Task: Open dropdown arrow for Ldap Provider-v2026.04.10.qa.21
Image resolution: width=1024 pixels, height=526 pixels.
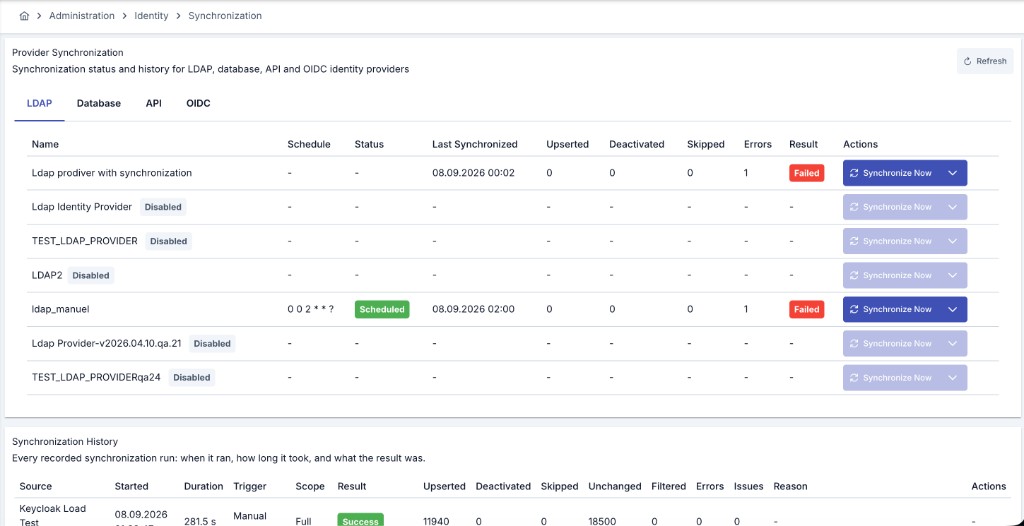Action: tap(953, 343)
